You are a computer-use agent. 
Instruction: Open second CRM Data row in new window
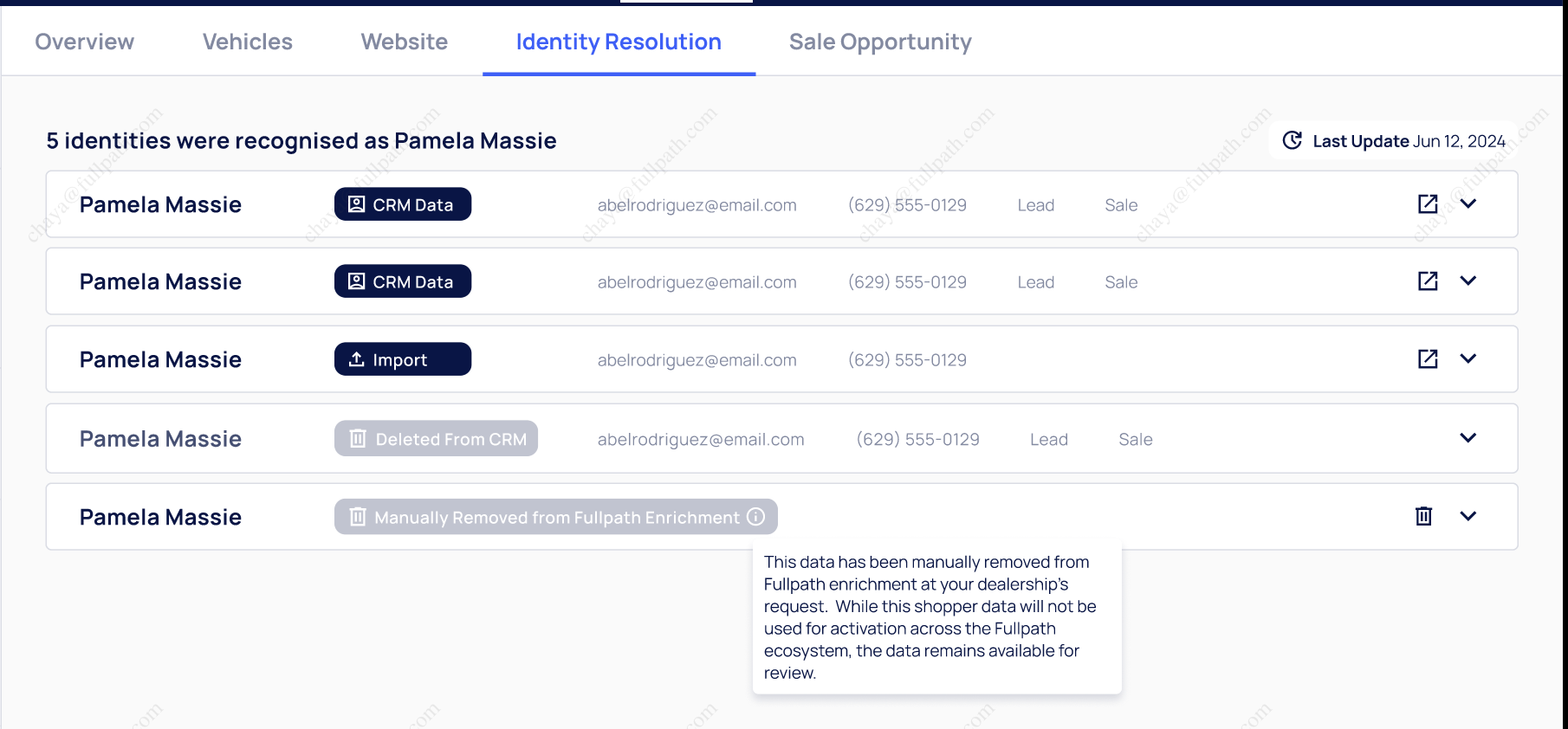click(1428, 281)
